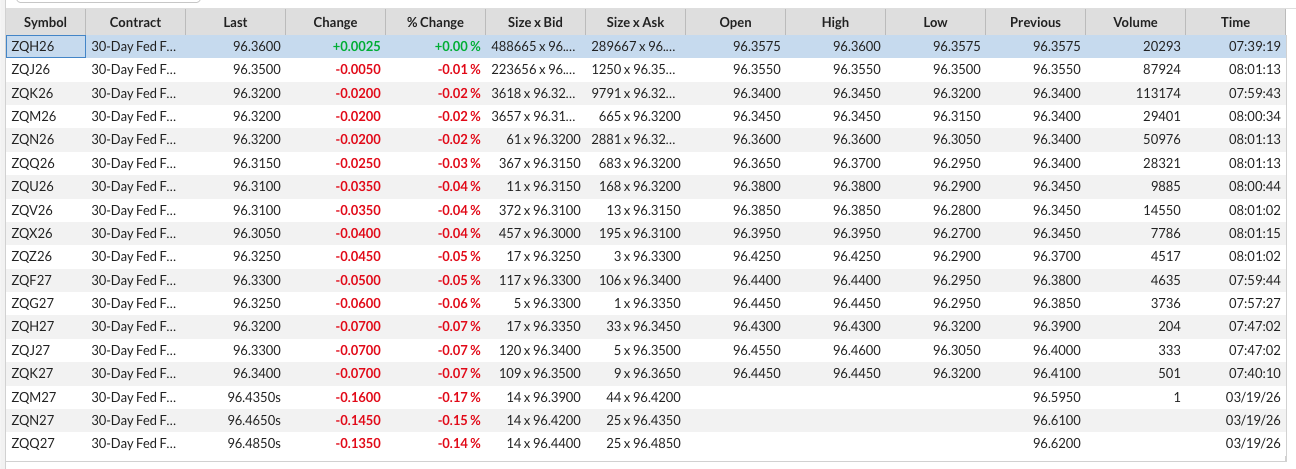The image size is (1296, 469).
Task: Select the ZQU26 30-Day Fed contract cell
Action: click(x=133, y=186)
